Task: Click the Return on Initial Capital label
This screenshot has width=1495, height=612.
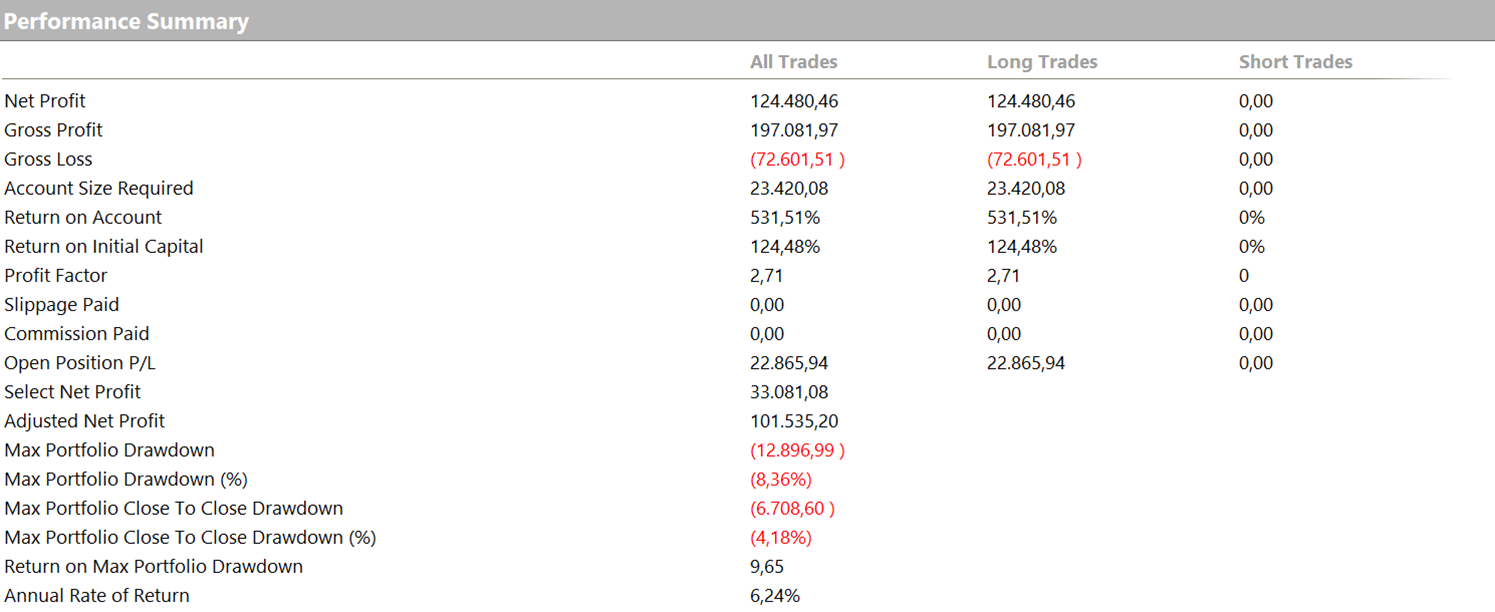Action: point(103,246)
